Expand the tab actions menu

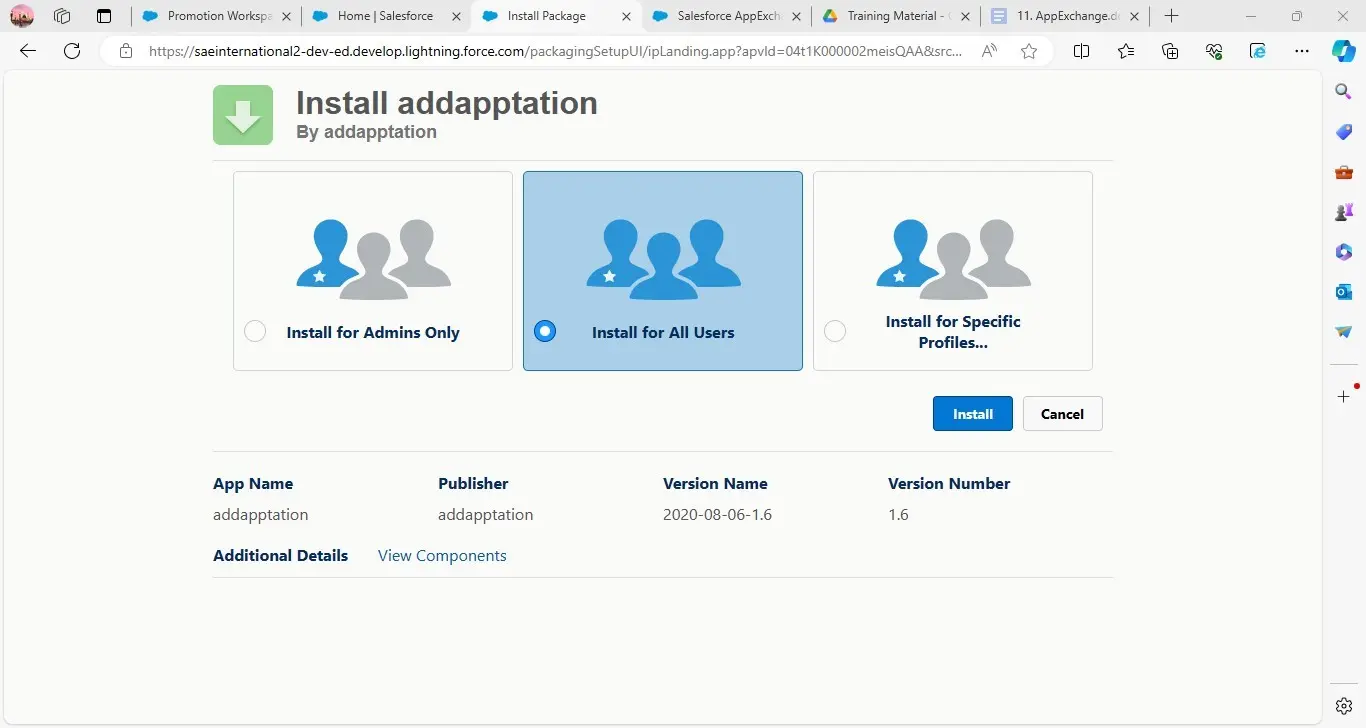click(x=104, y=16)
